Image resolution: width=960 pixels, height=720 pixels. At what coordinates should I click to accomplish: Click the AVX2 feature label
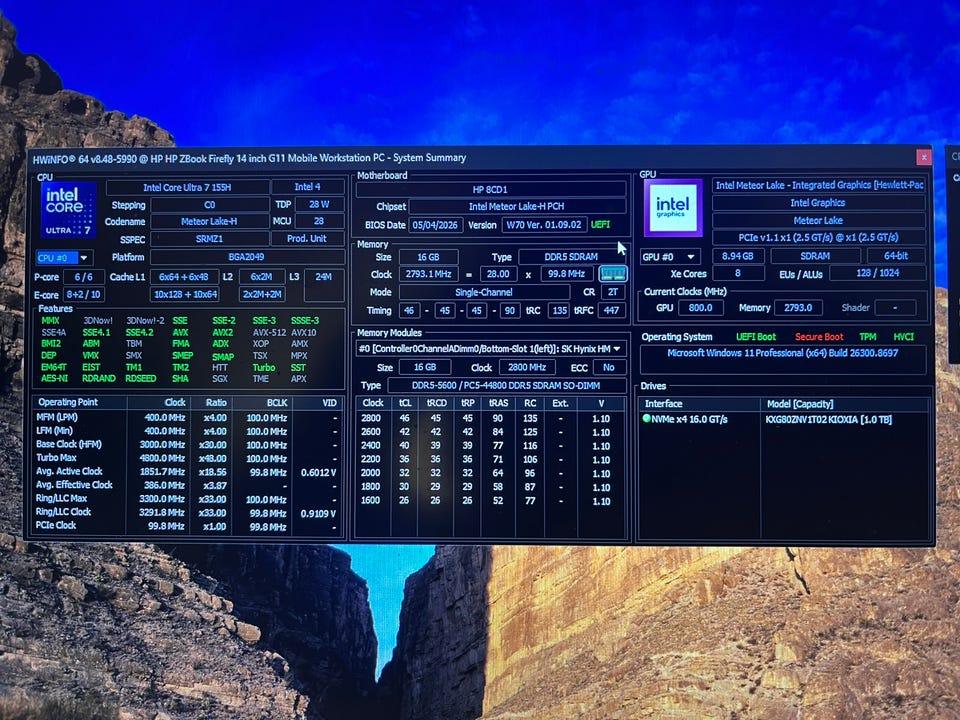[222, 332]
